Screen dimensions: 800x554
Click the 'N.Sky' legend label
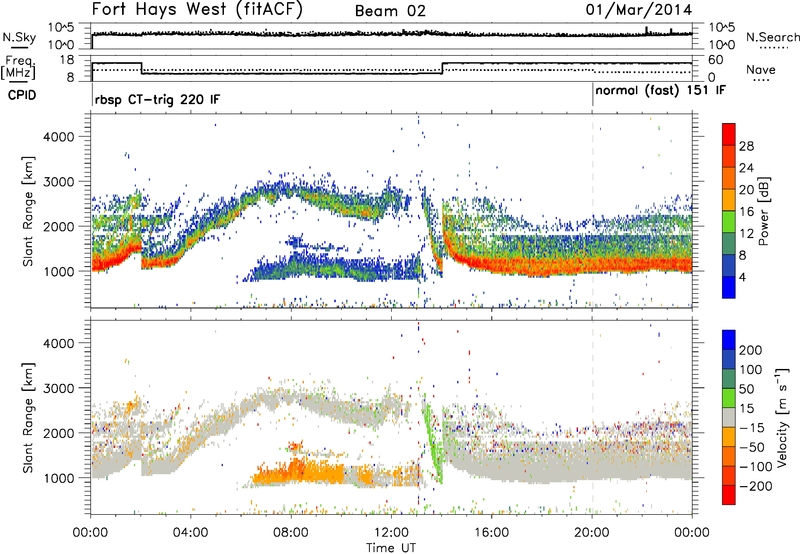tap(19, 37)
